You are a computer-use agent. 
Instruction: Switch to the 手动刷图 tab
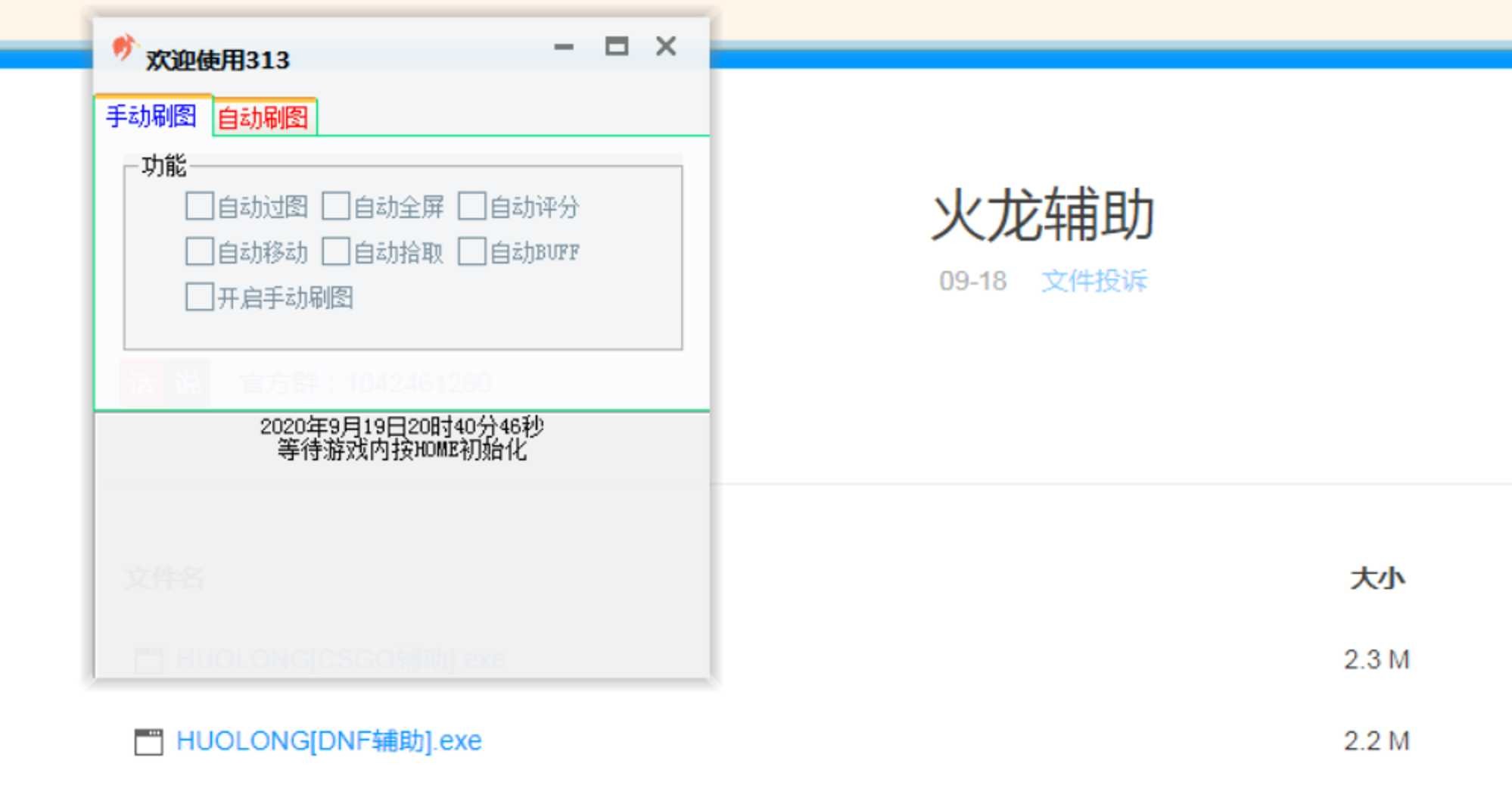pyautogui.click(x=151, y=116)
